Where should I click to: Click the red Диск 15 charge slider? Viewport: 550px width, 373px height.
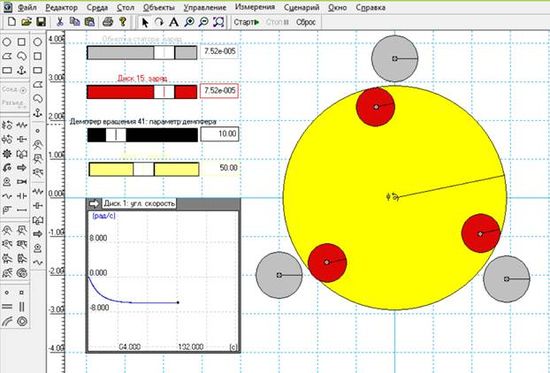coord(142,92)
